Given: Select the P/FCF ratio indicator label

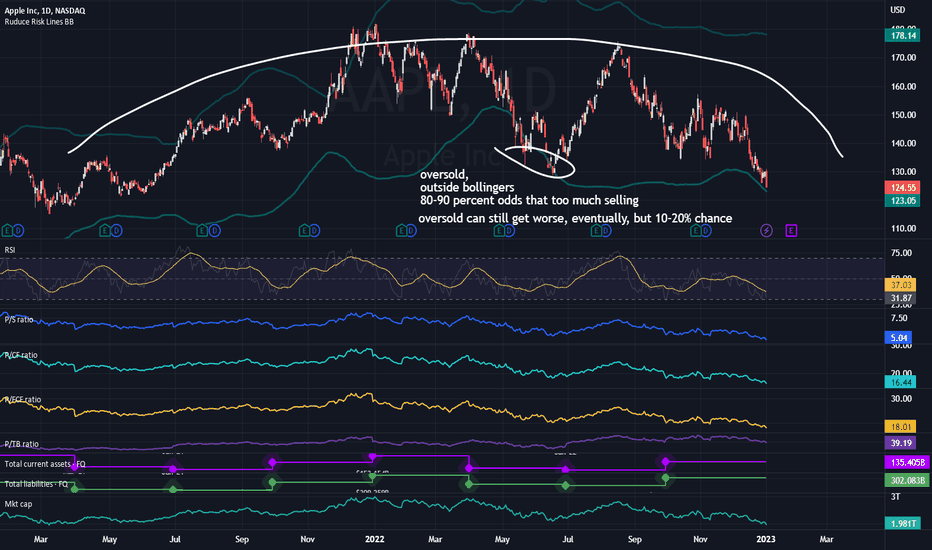Looking at the screenshot, I should (23, 400).
